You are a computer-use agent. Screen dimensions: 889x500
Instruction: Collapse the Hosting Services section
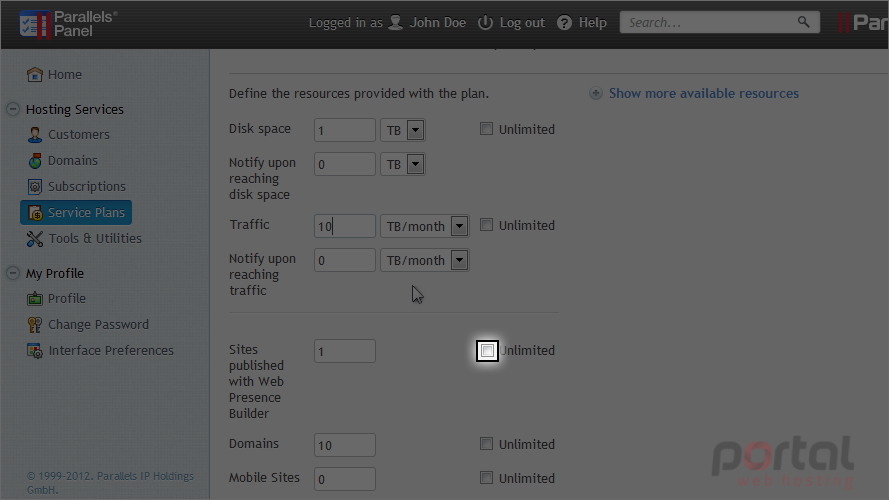(x=12, y=109)
